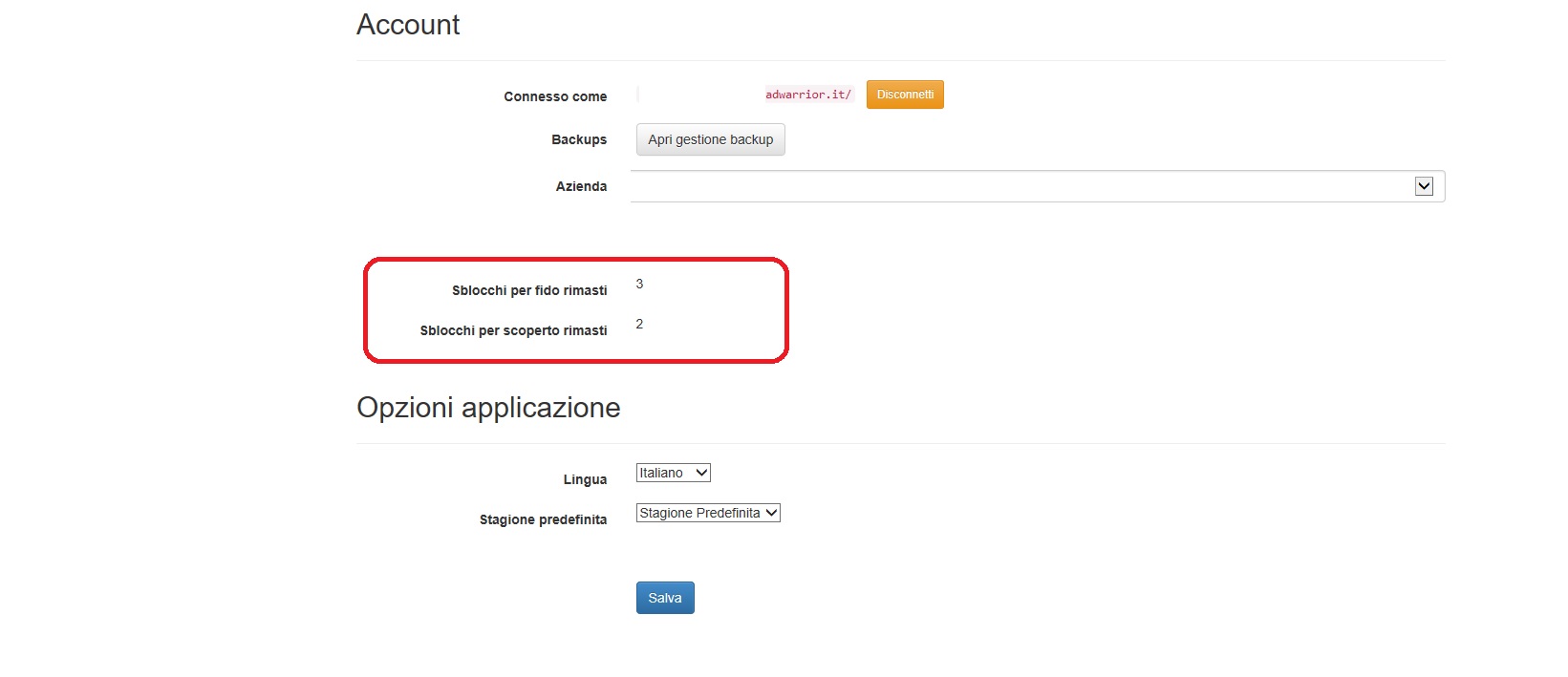Click the Sblocchi per scoperto rimasti label

click(x=513, y=330)
